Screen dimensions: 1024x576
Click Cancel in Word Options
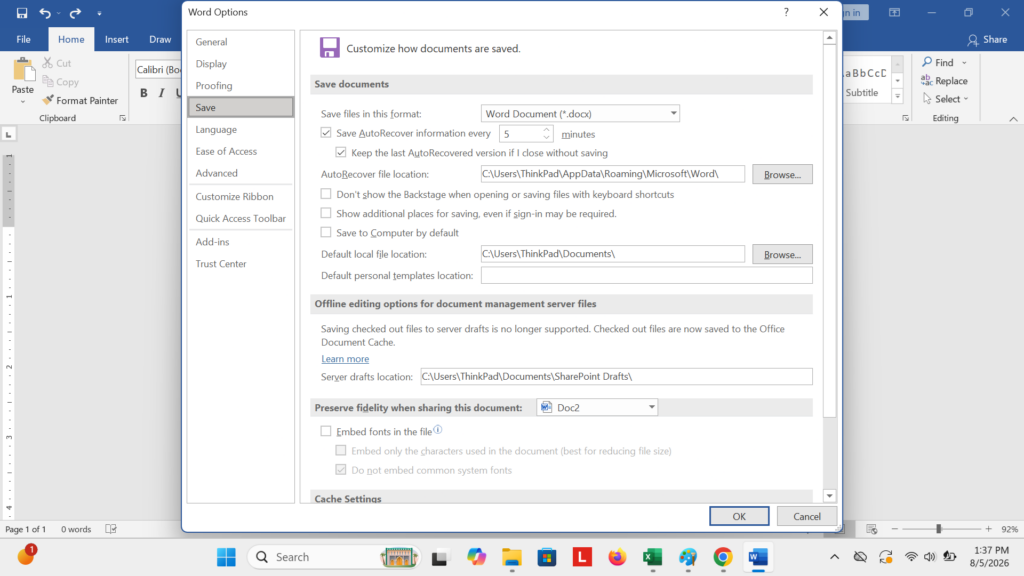point(807,516)
